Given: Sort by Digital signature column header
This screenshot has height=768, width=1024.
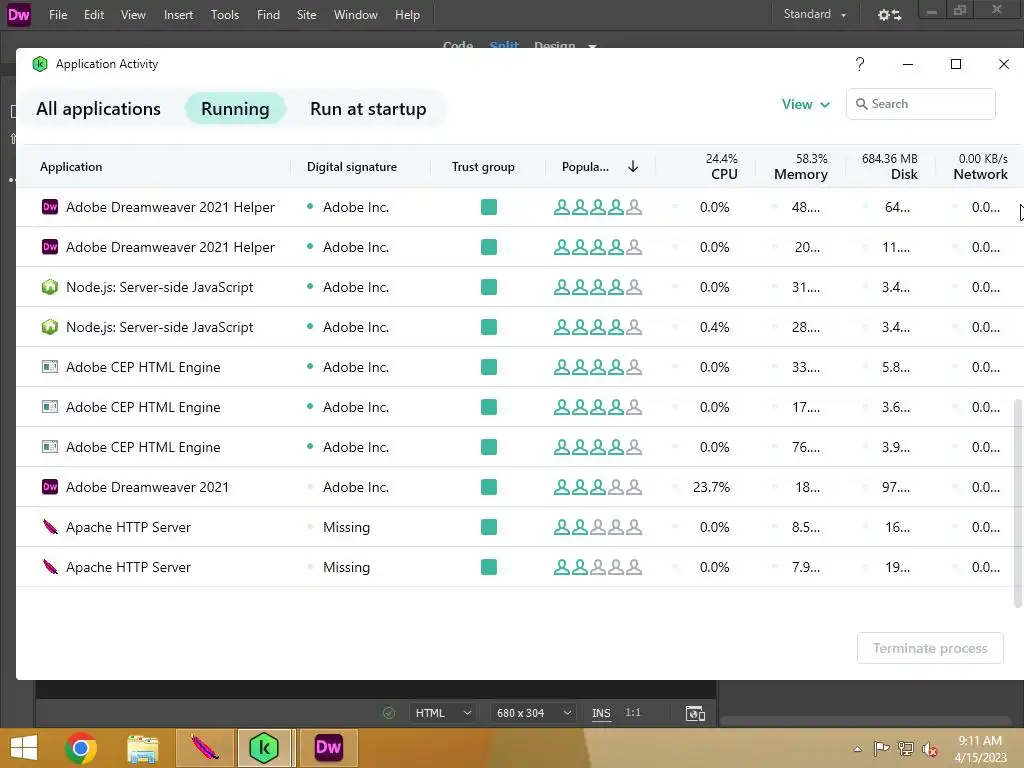Looking at the screenshot, I should (x=352, y=167).
